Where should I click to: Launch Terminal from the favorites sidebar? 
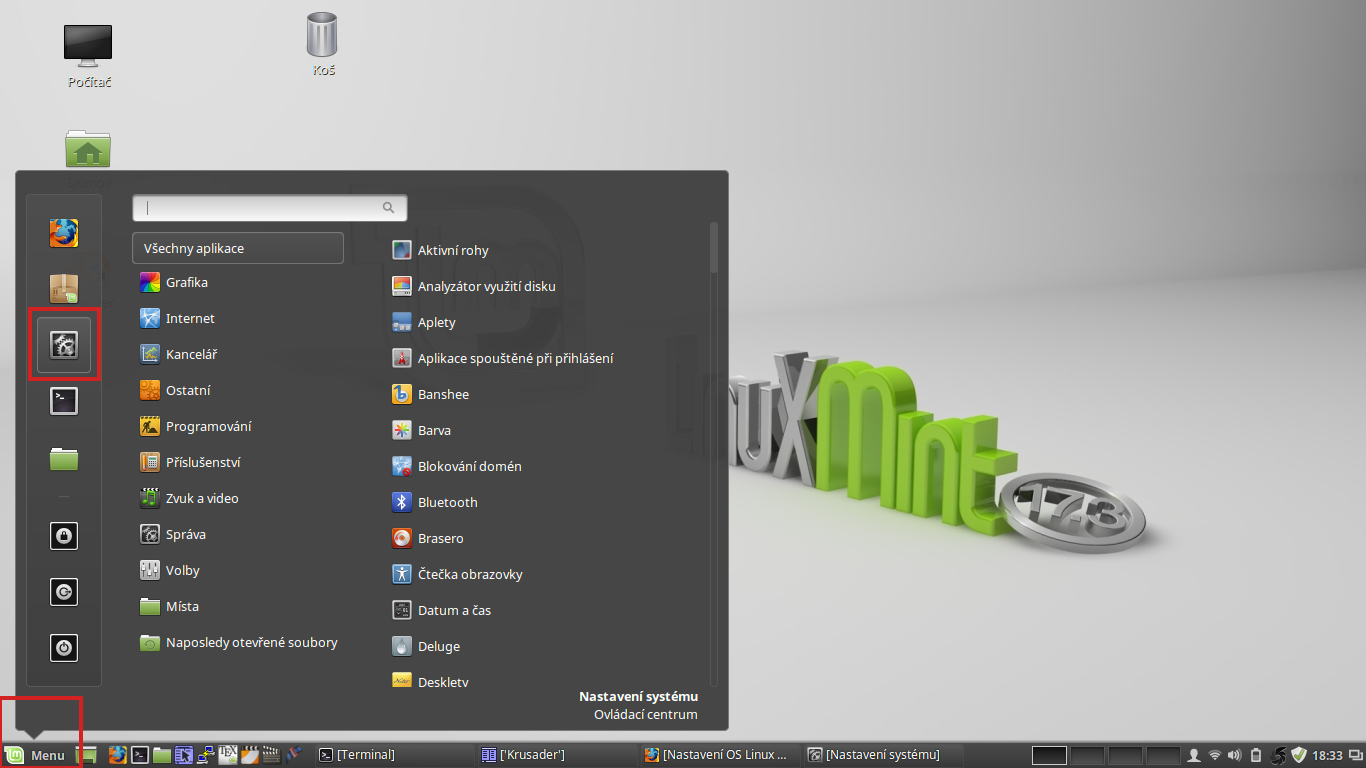tap(64, 401)
